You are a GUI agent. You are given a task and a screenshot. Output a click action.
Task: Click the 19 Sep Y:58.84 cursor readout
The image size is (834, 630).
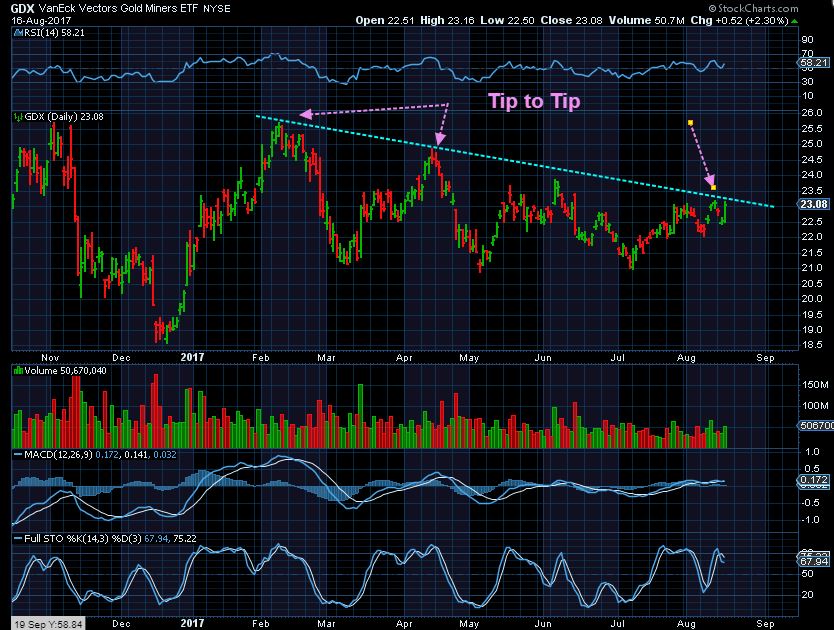(x=48, y=624)
